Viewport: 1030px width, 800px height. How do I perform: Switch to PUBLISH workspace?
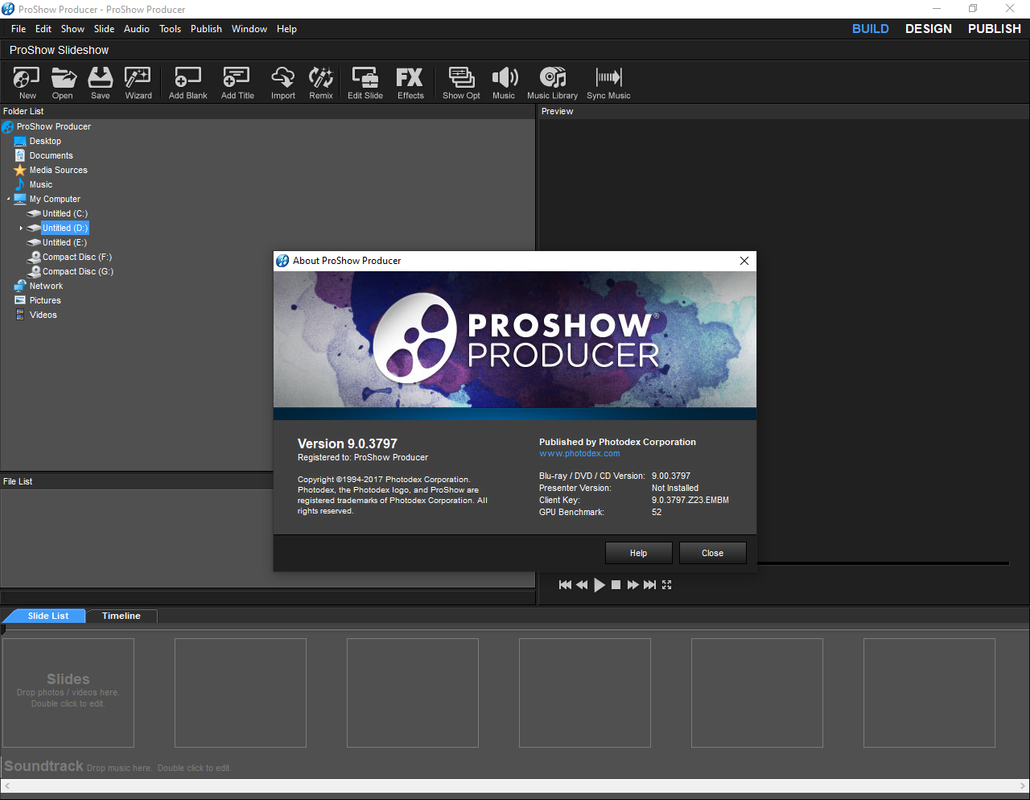click(x=995, y=29)
